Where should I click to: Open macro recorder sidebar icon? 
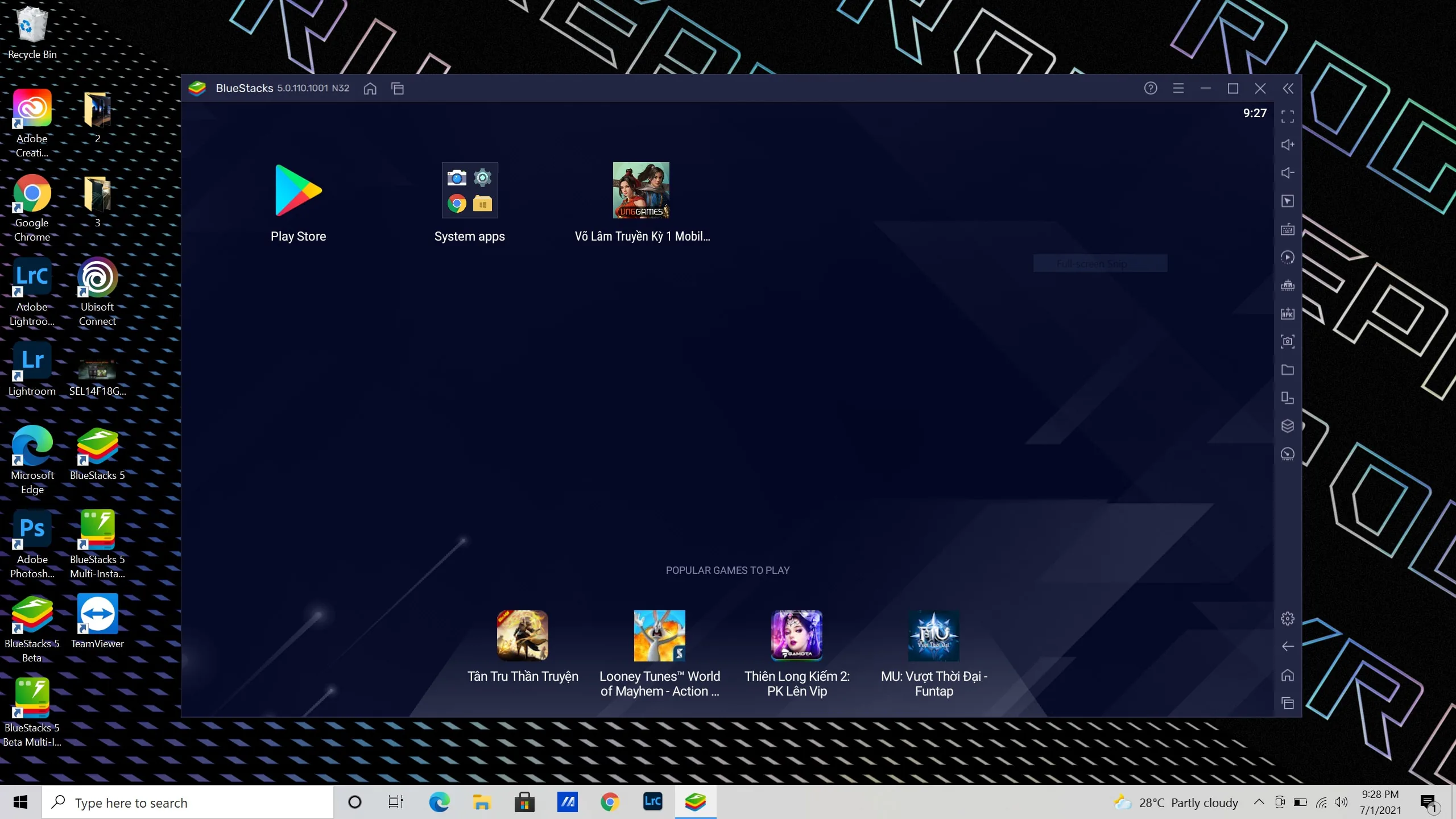click(x=1288, y=286)
